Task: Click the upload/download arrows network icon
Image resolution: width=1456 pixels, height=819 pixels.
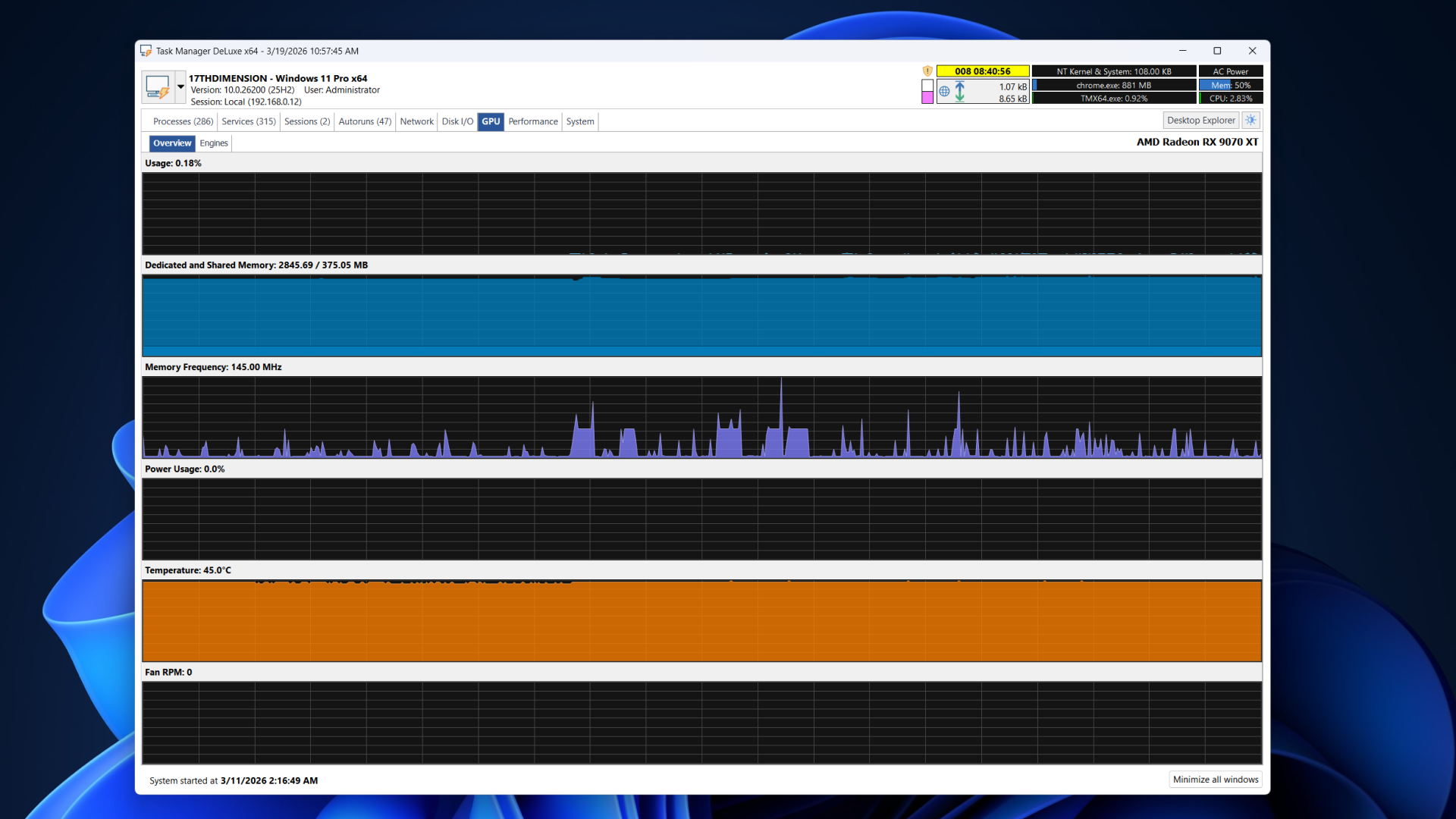Action: point(960,91)
